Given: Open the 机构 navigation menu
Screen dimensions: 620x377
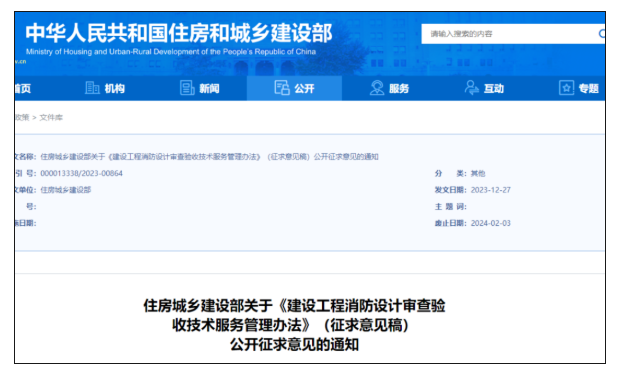Looking at the screenshot, I should tap(105, 88).
